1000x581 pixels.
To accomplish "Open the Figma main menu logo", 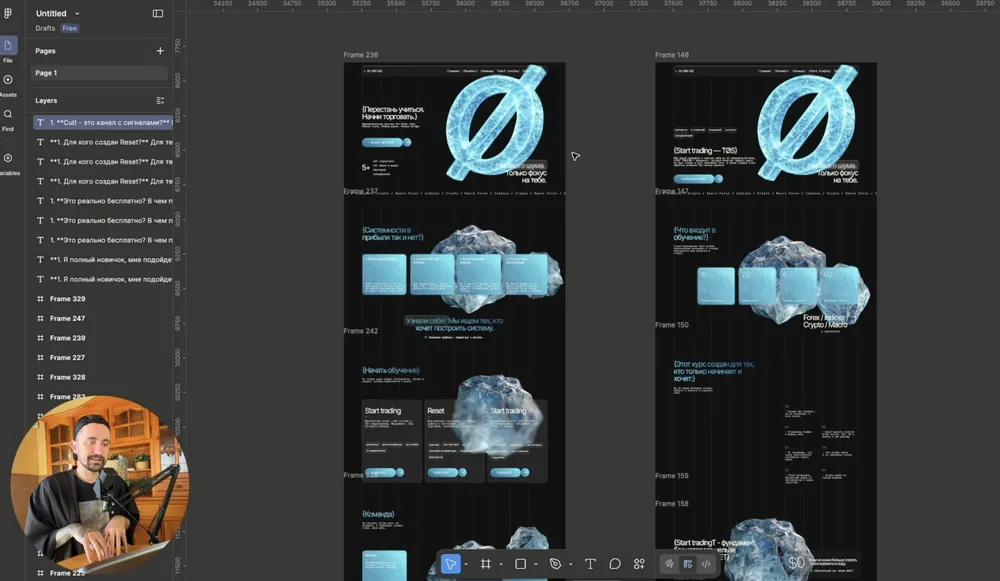I will [8, 13].
